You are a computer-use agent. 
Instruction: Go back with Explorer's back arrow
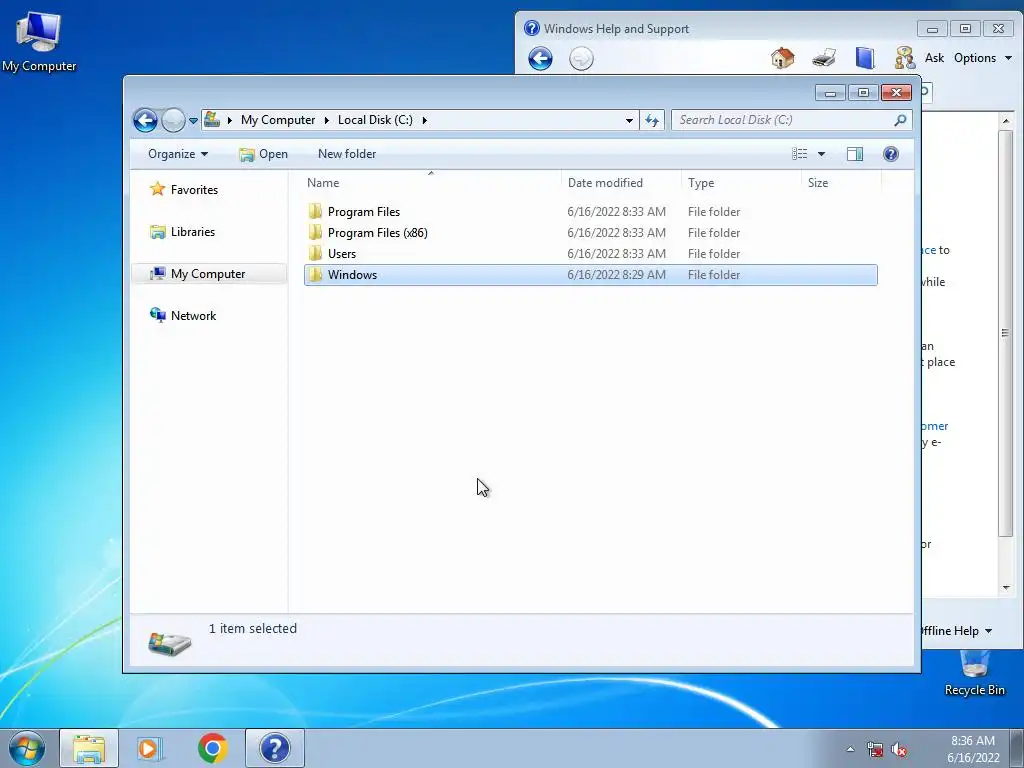click(145, 120)
